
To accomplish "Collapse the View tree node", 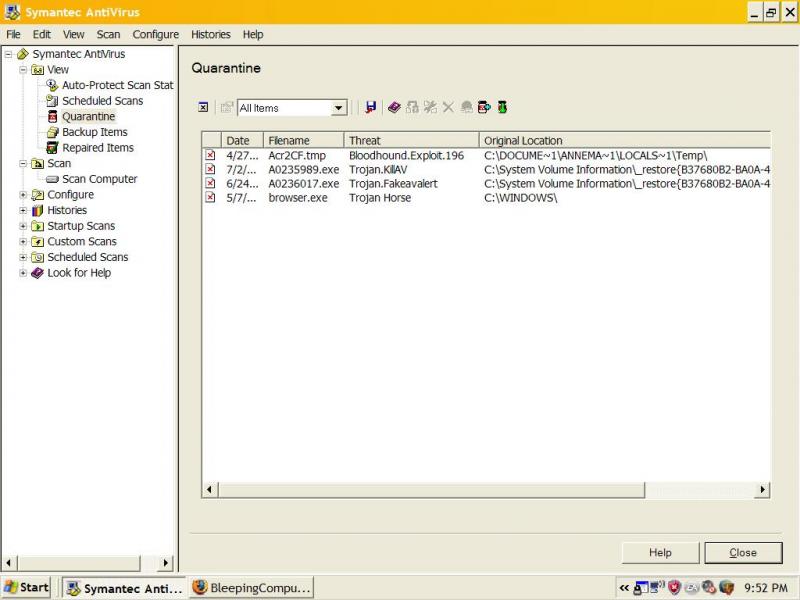I will point(23,69).
